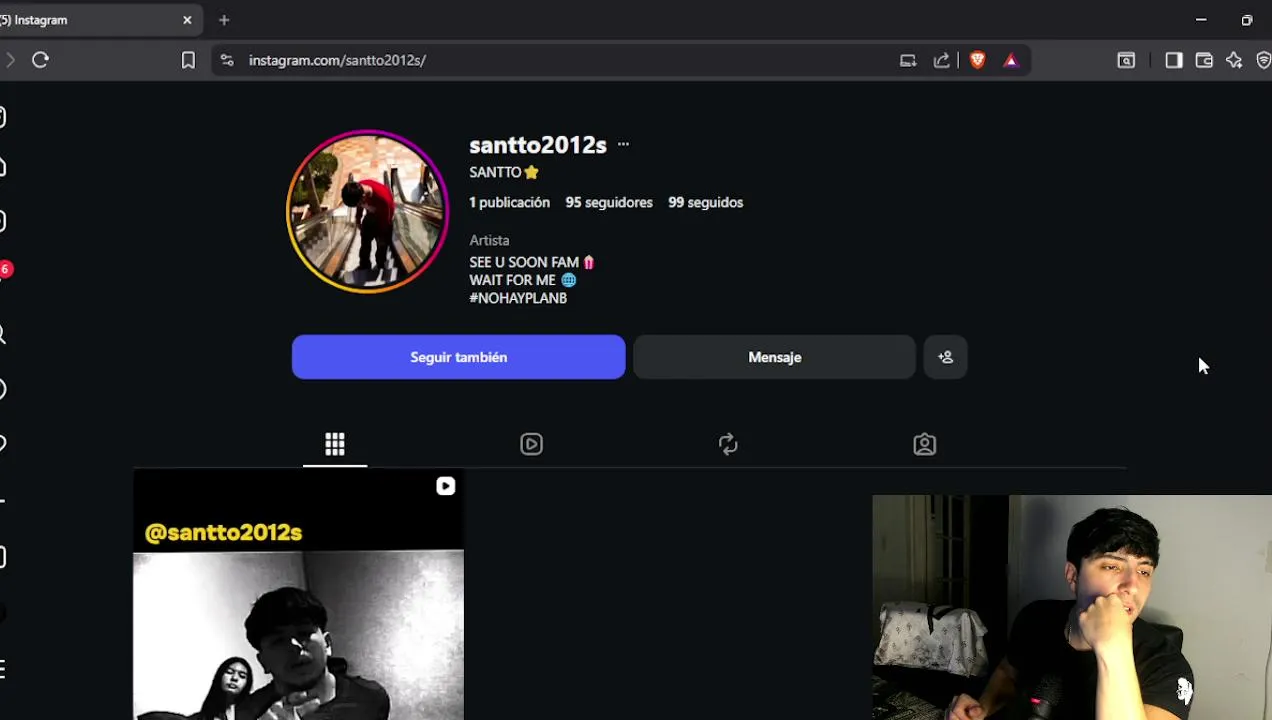The height and width of the screenshot is (720, 1272).
Task: Open the #NOHAYPLANB hashtag link
Action: [518, 298]
